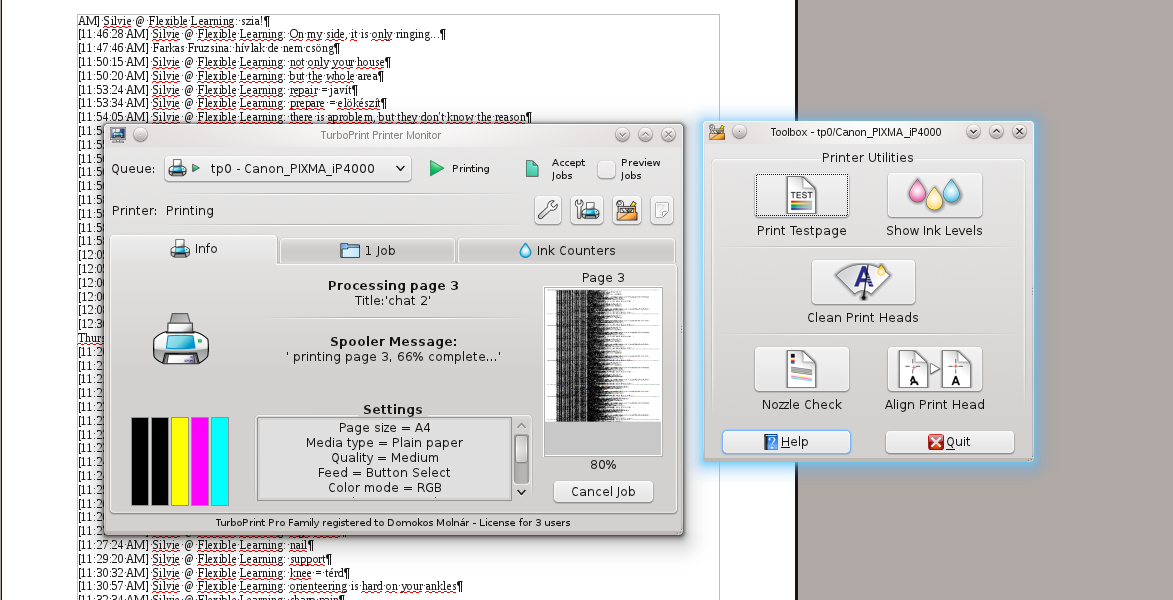This screenshot has width=1173, height=600.
Task: Click the grayed page note icon
Action: [661, 210]
